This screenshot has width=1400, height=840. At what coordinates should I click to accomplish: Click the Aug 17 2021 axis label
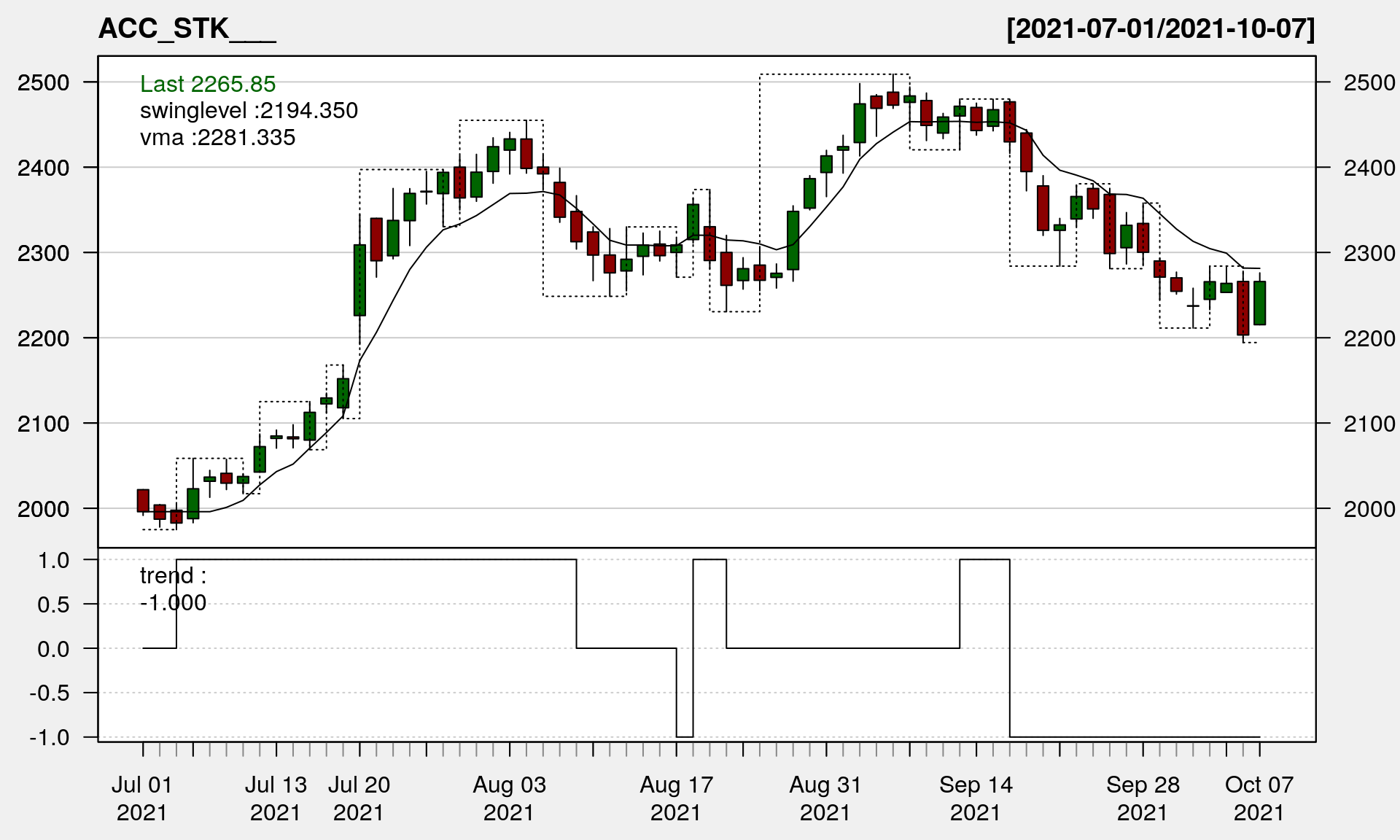coord(676,798)
